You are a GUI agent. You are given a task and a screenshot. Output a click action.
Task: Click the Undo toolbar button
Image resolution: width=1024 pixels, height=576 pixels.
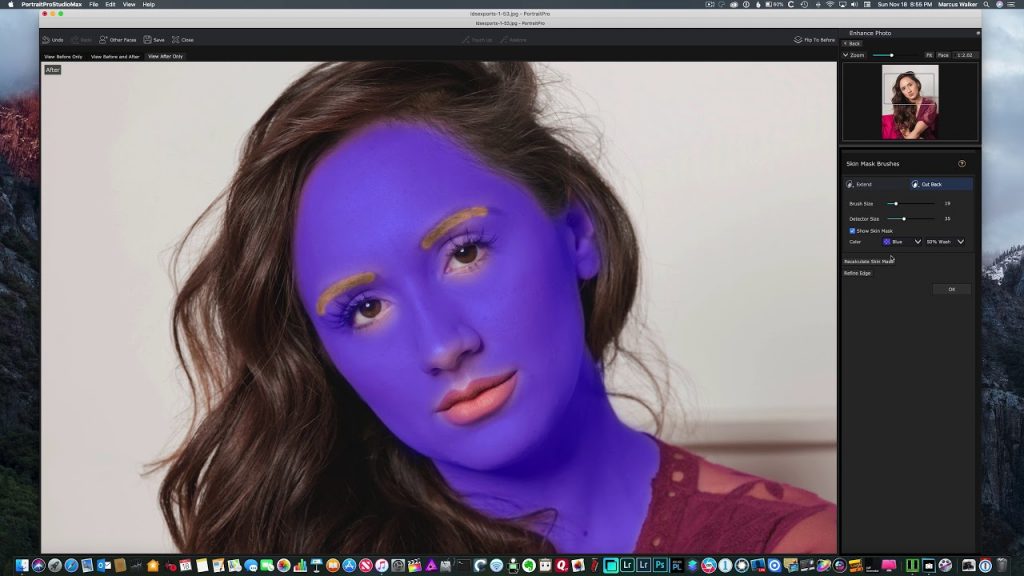pos(53,40)
